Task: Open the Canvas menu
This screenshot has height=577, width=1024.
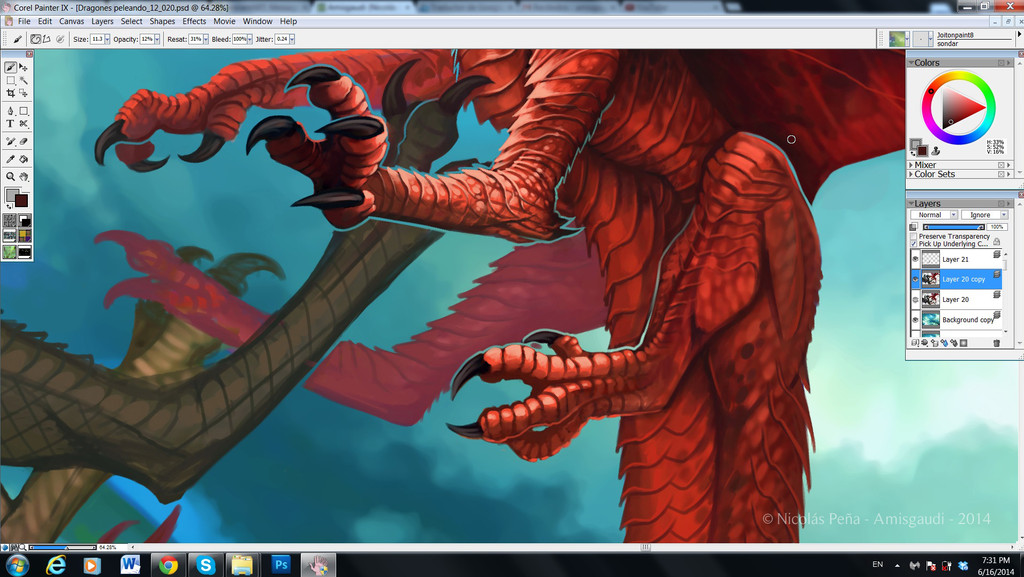Action: (71, 21)
